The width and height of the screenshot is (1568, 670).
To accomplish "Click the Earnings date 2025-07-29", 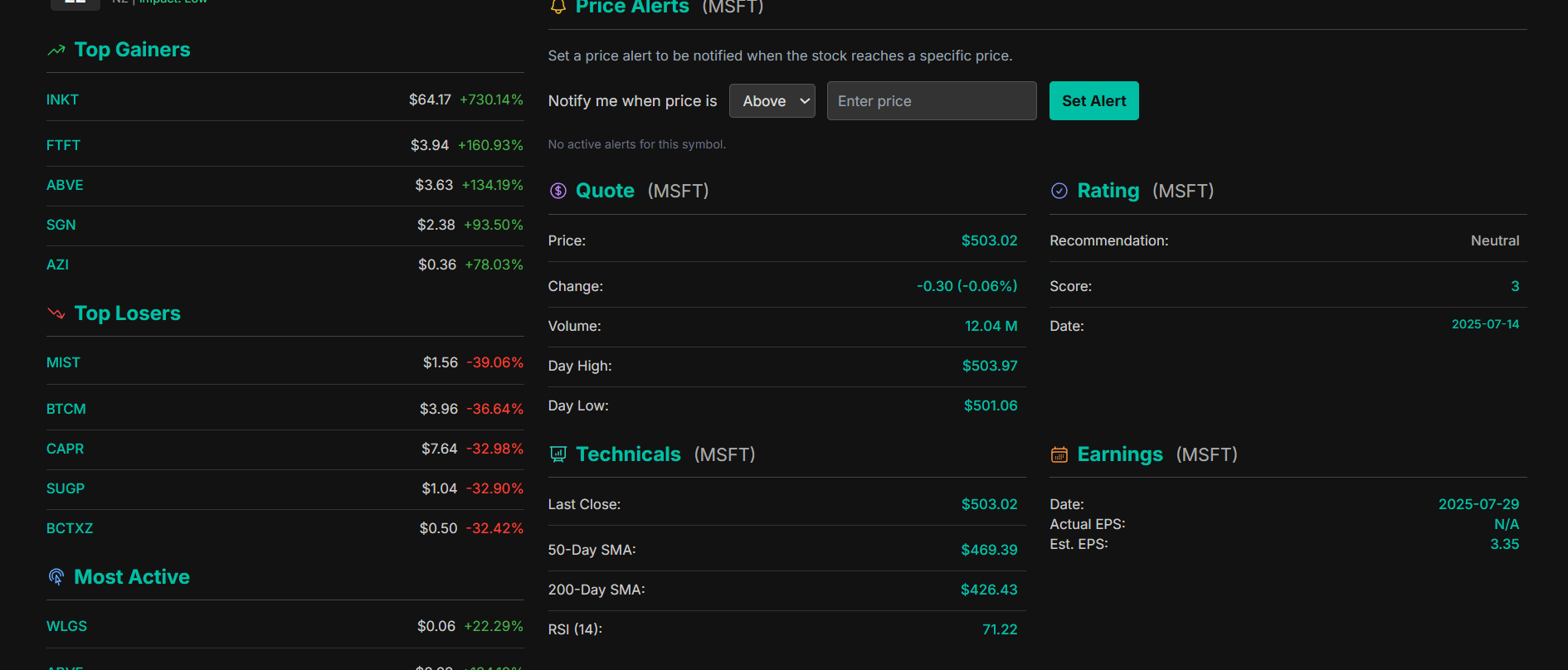I will tap(1478, 504).
